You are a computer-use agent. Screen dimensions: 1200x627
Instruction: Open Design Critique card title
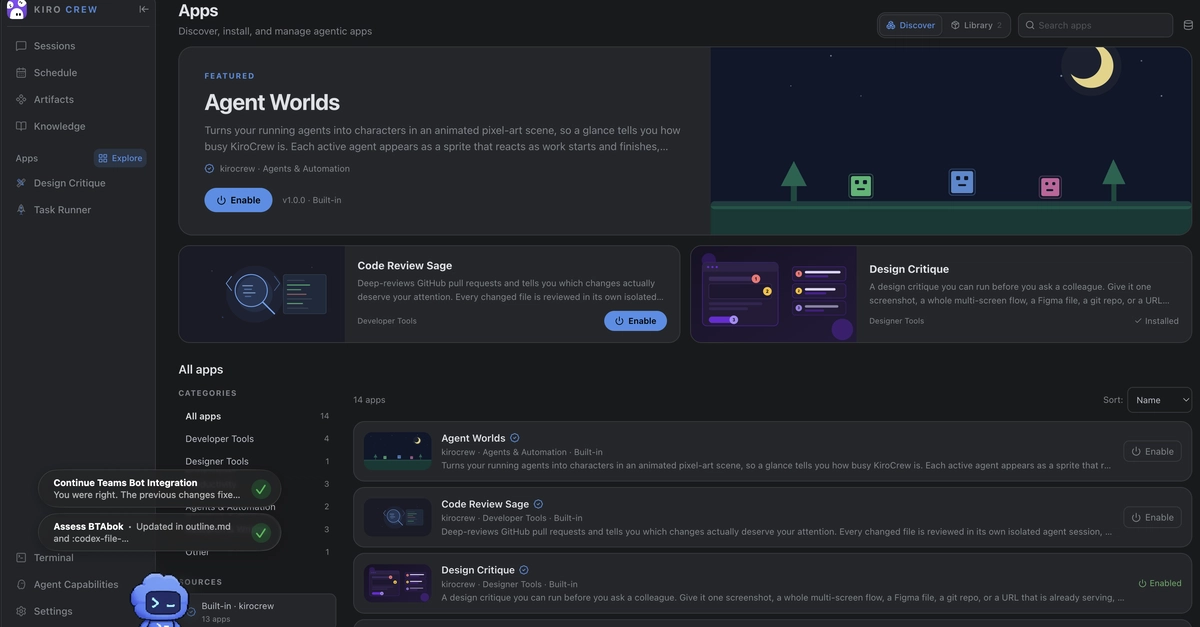tap(909, 269)
